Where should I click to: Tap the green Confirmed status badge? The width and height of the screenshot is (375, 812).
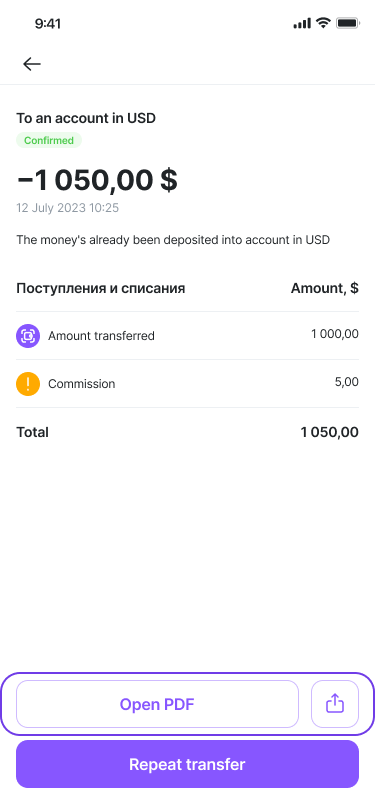(x=49, y=140)
